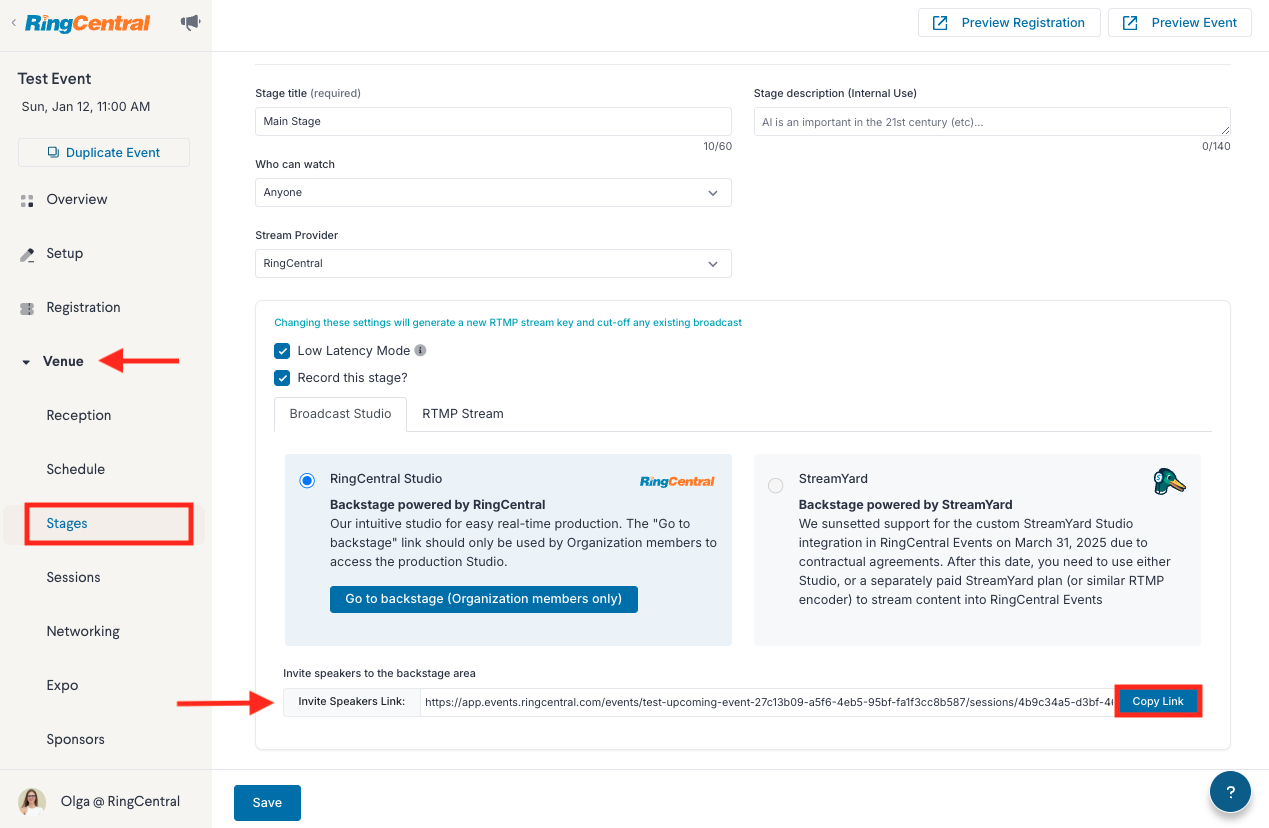Click the Invite Speakers Link URL field

(767, 702)
